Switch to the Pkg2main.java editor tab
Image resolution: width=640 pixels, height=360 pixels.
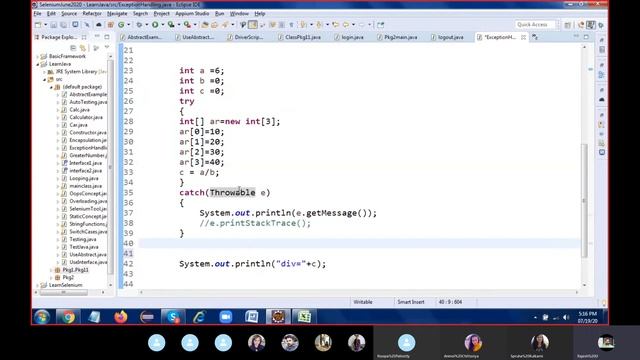(397, 37)
